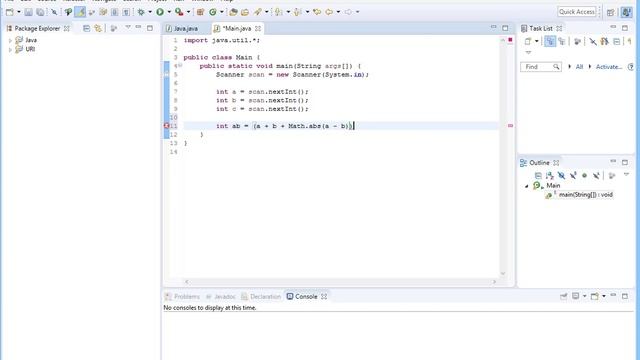The width and height of the screenshot is (640, 360).
Task: Click the folding toggle on line 4
Action: [180, 65]
